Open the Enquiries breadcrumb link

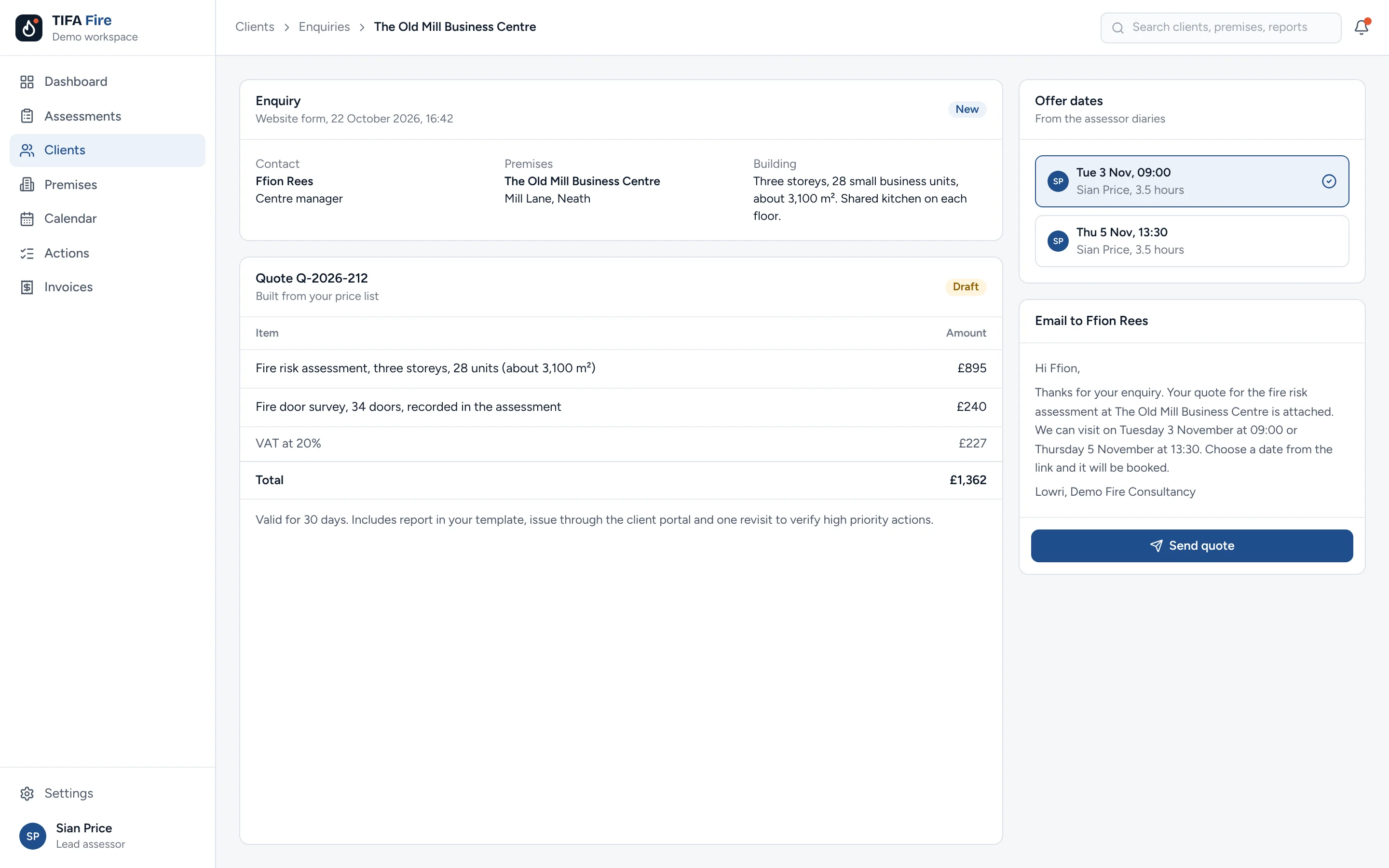(324, 27)
